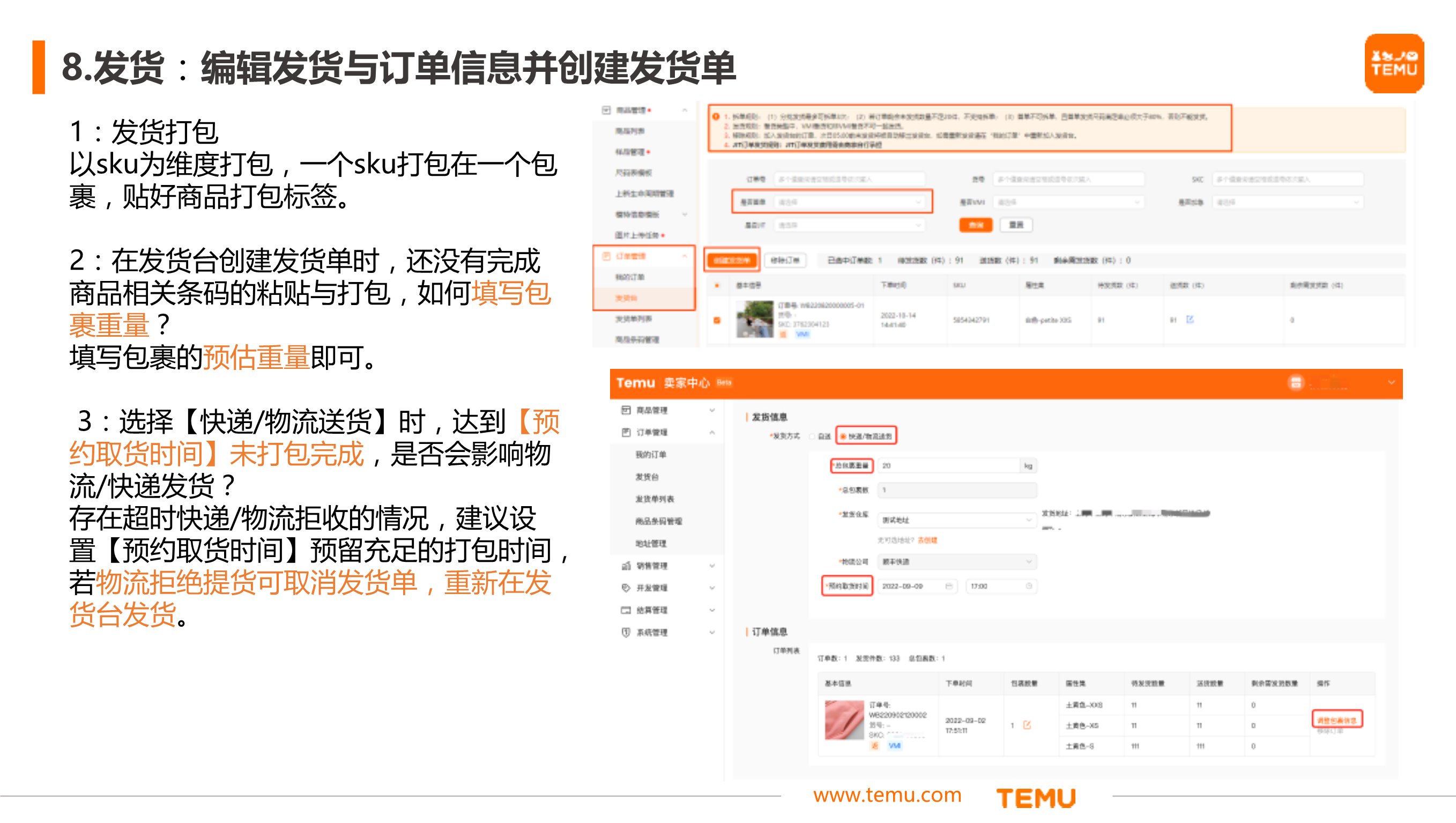Viewport: 1456px width, 823px height.
Task: Click the orange 查询 search button
Action: tap(976, 225)
